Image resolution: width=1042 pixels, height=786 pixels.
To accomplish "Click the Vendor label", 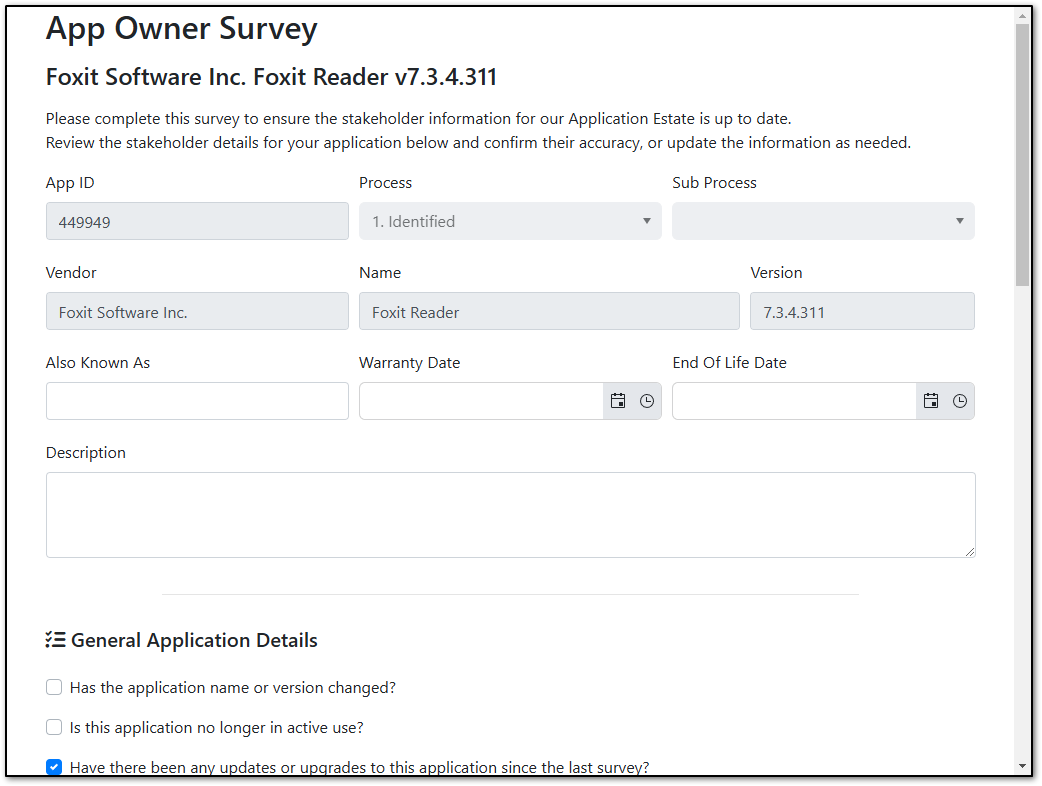I will pos(71,272).
